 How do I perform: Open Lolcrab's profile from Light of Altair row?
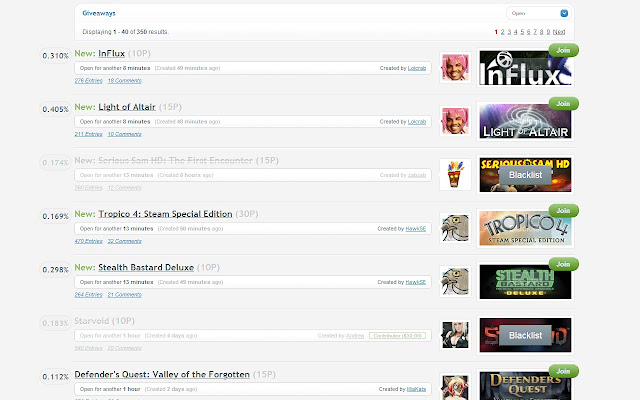click(x=417, y=122)
